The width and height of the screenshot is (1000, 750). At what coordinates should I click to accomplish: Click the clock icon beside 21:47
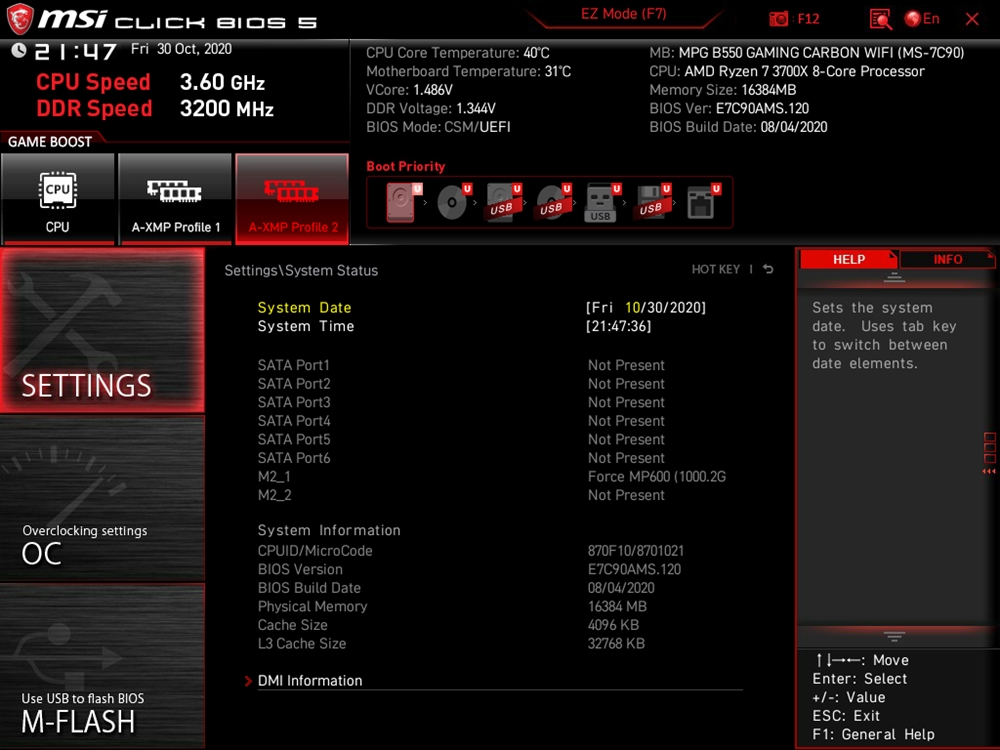[18, 50]
